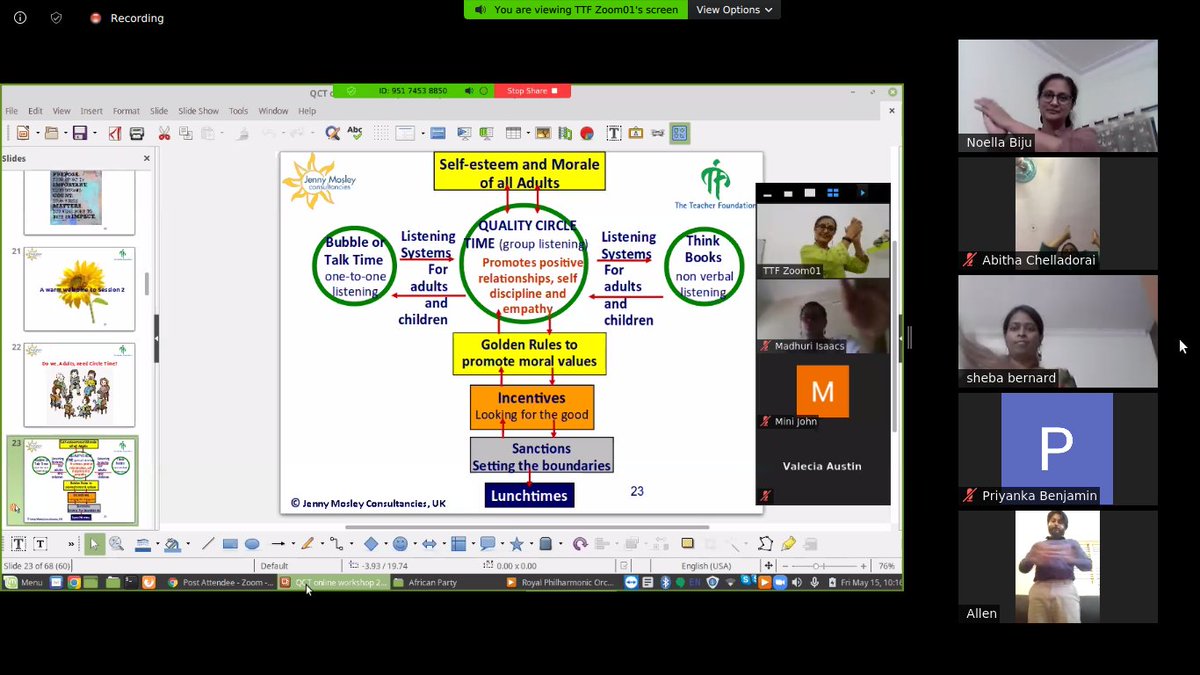Toggle the display grid icon
Viewport: 1200px width, 675px height.
[381, 133]
